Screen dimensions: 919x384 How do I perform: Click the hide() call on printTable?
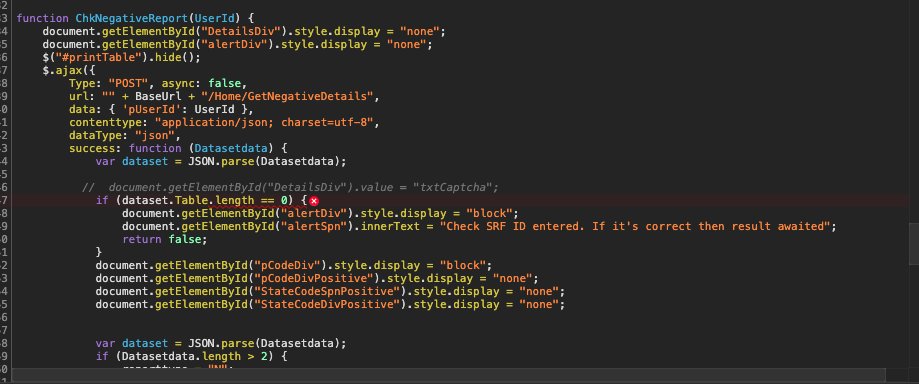174,57
